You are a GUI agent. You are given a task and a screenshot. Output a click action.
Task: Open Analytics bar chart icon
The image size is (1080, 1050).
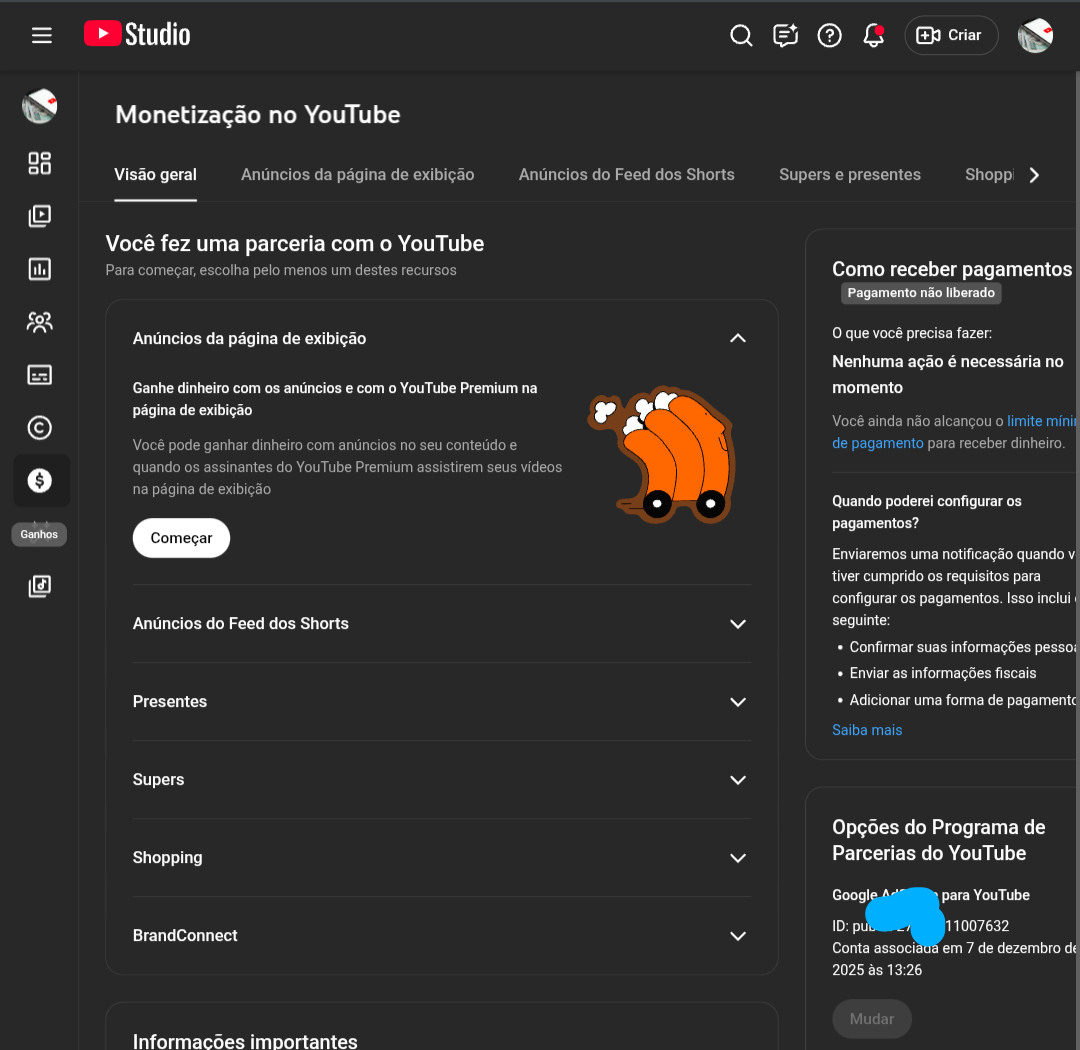[x=39, y=269]
